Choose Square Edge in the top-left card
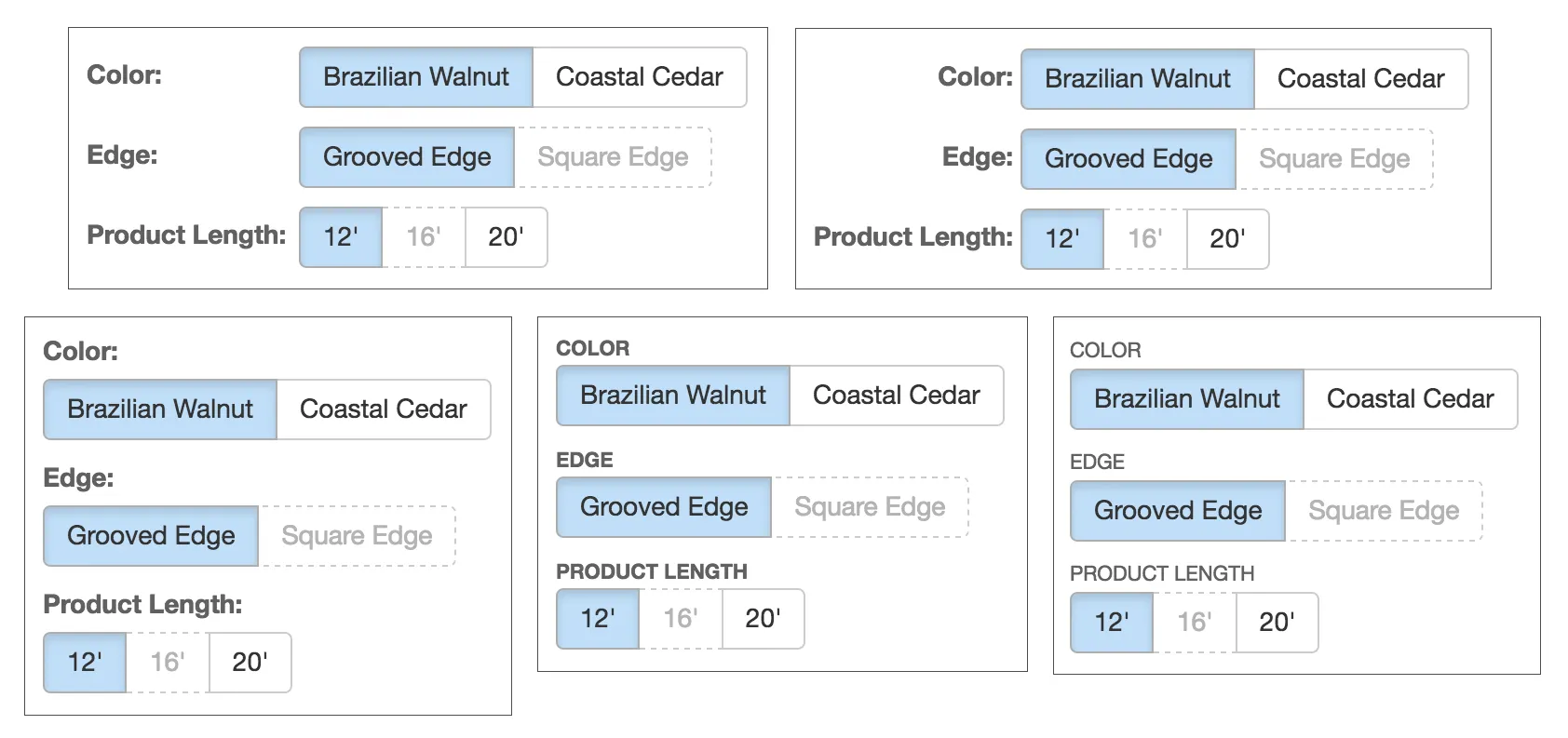The height and width of the screenshot is (738, 1568). tap(614, 156)
